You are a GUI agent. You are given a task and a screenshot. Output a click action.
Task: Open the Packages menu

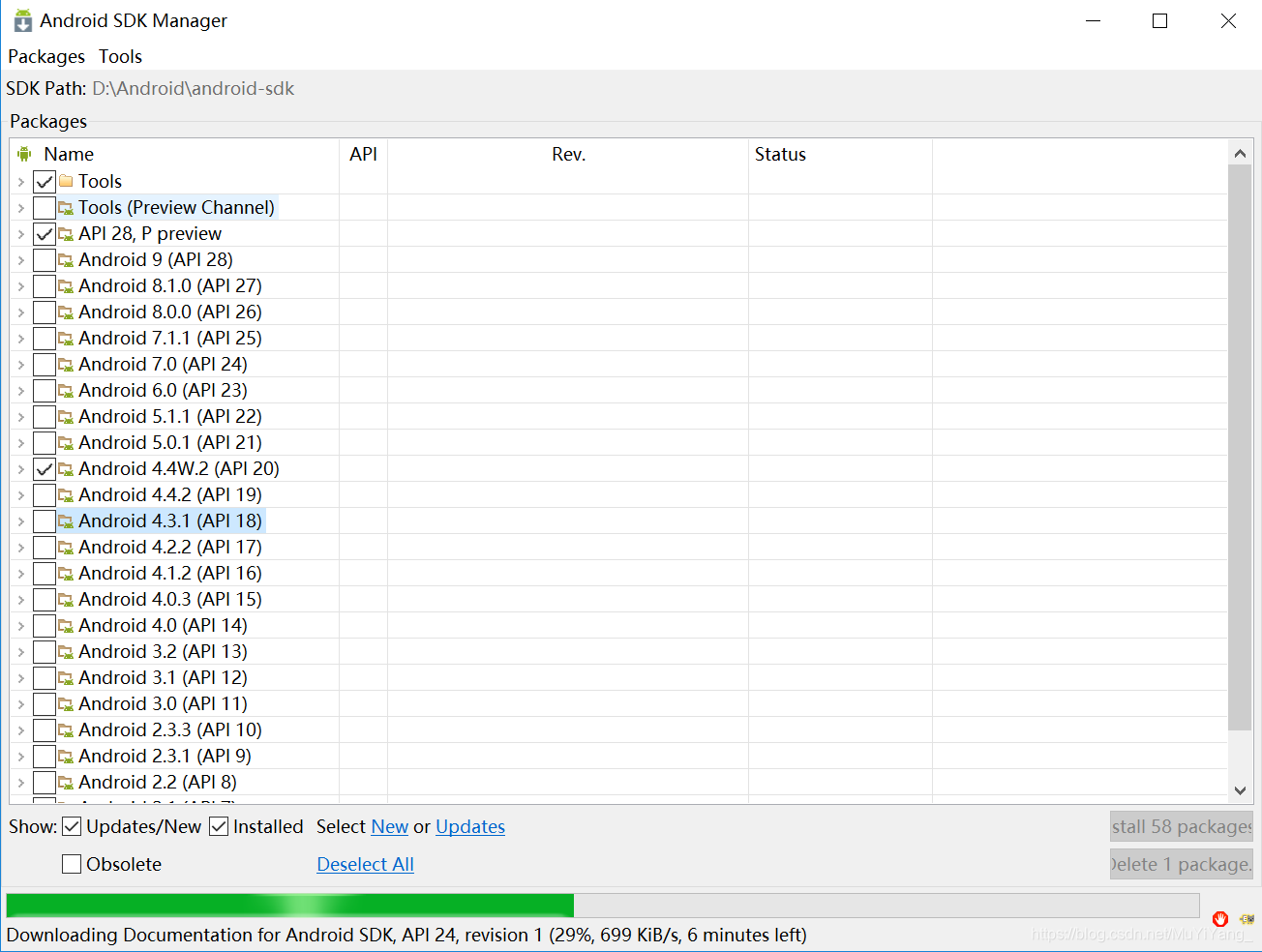[46, 56]
